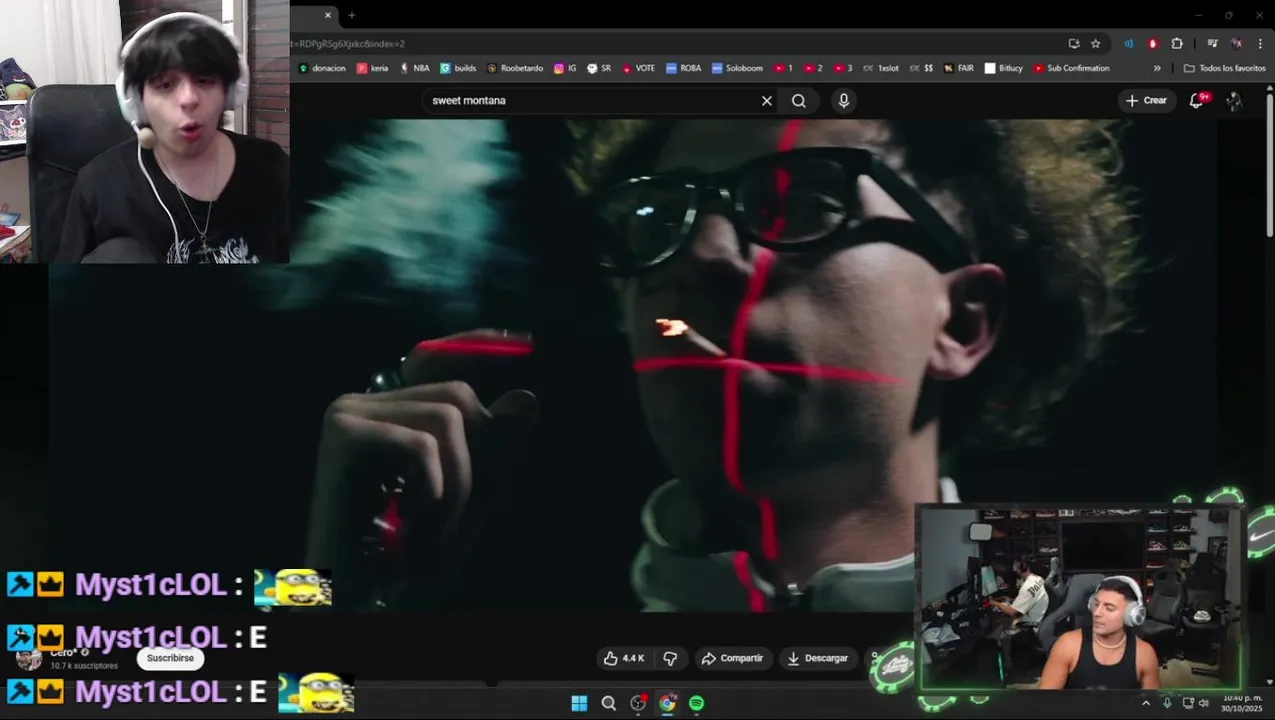1275x720 pixels.
Task: Click the tray microphone icon
Action: [1167, 703]
